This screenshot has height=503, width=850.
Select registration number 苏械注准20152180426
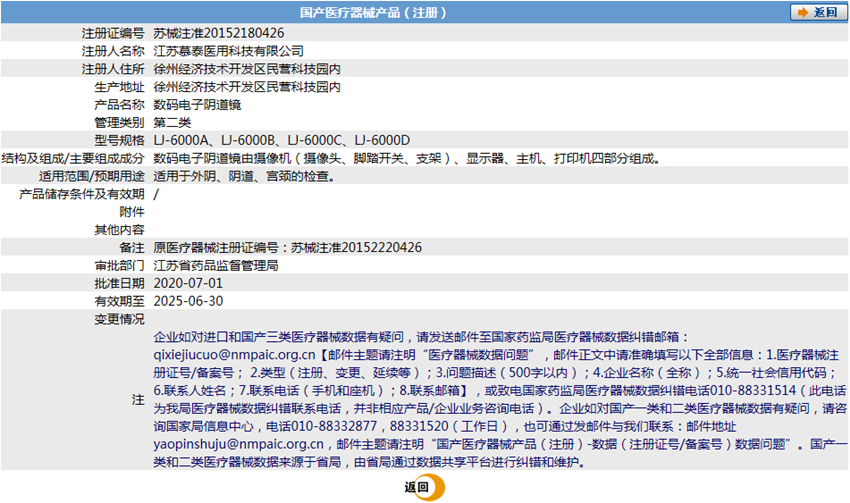point(218,33)
